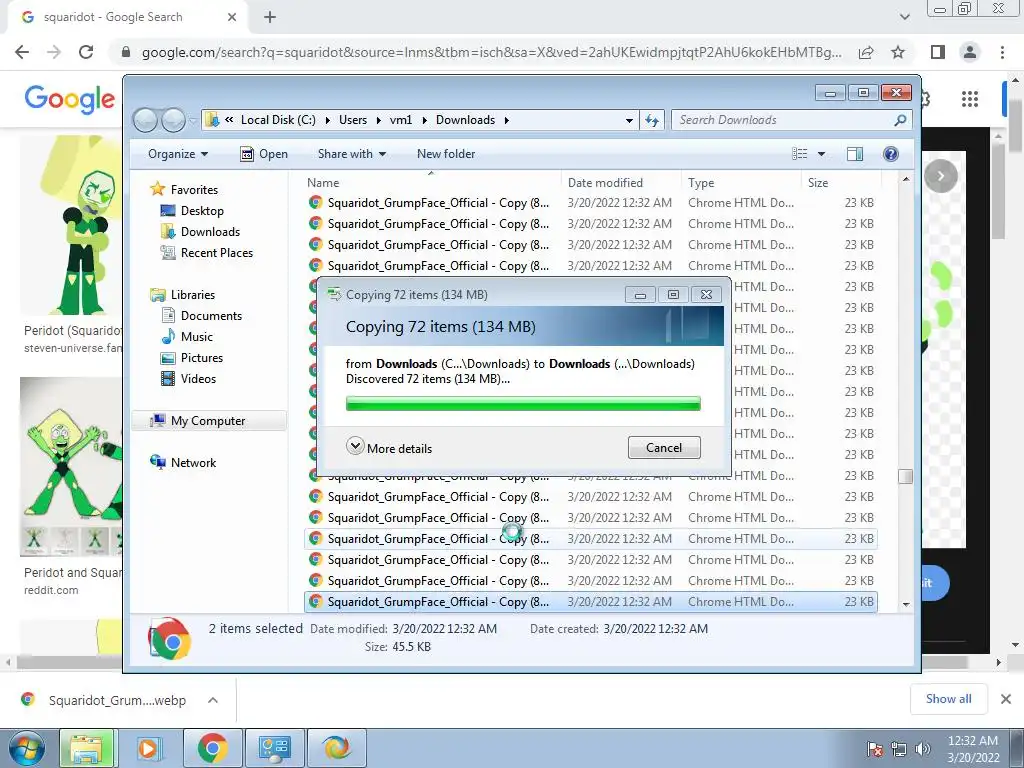Select the last highlighted Squaridot file row
This screenshot has height=768, width=1024.
point(590,601)
